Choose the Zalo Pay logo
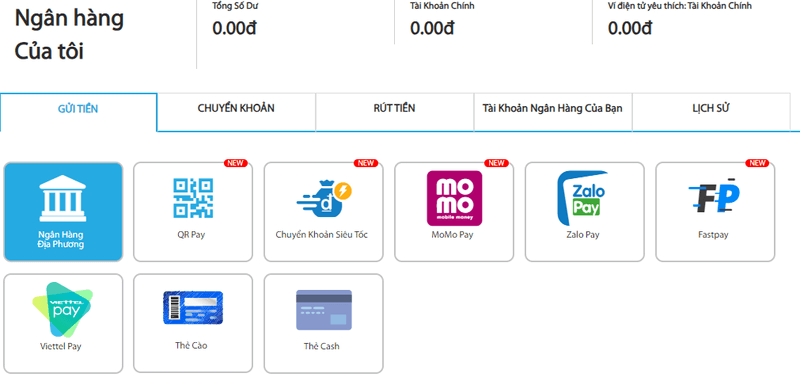This screenshot has height=381, width=800. tap(582, 198)
